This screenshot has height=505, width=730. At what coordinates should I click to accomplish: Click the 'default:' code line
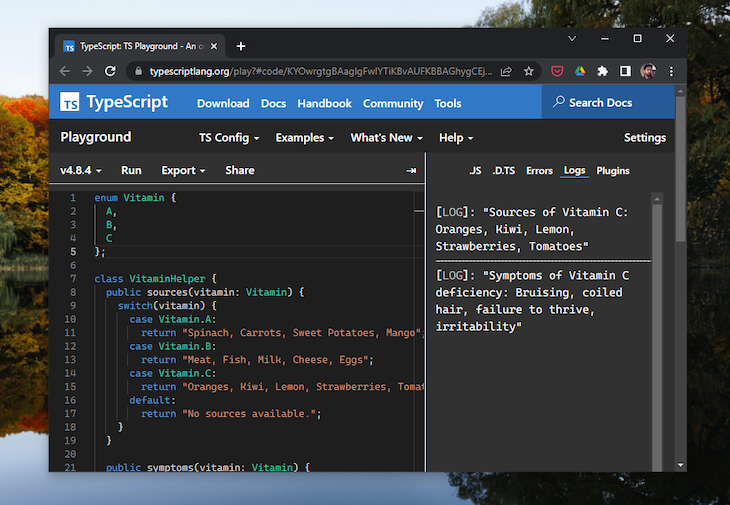pos(152,400)
